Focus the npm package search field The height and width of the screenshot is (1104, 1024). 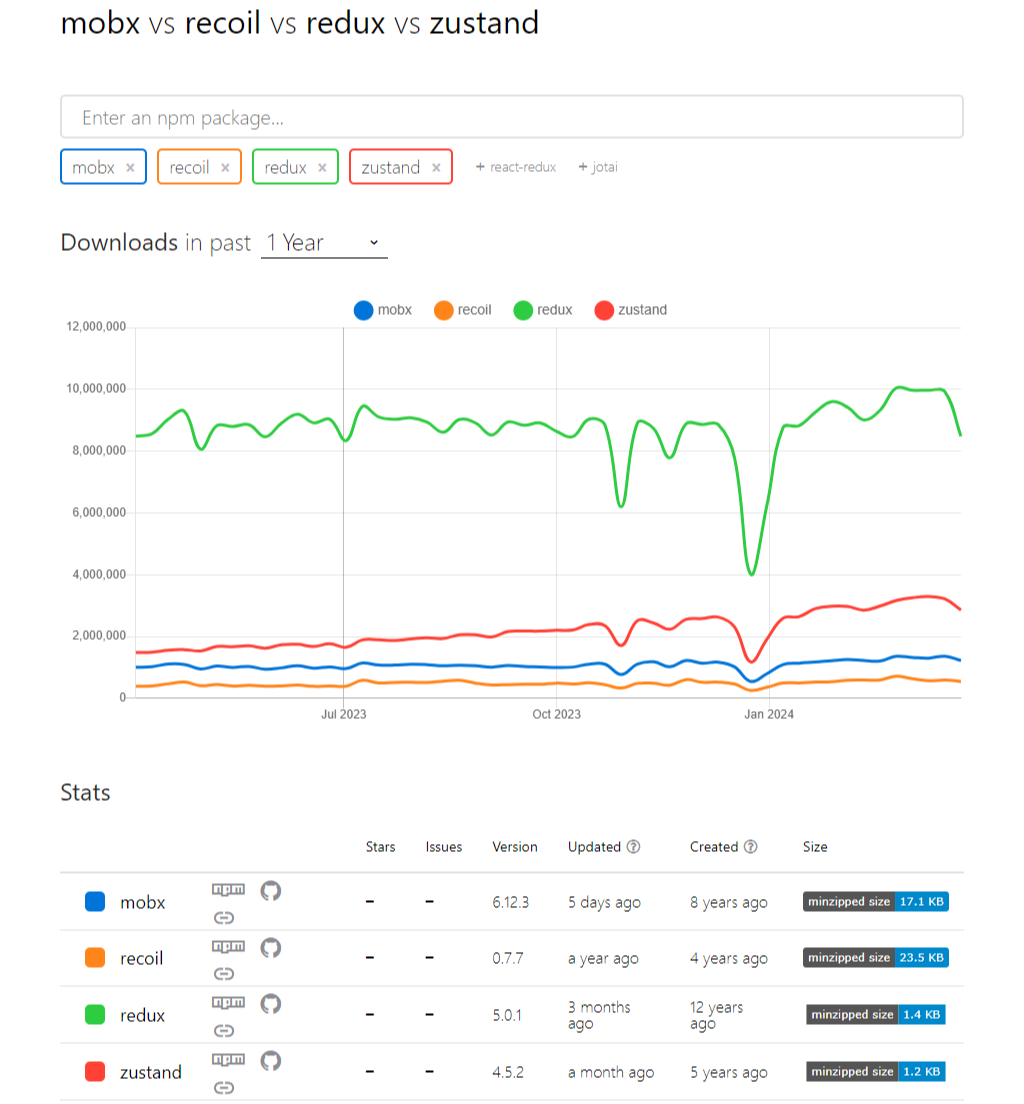point(512,117)
